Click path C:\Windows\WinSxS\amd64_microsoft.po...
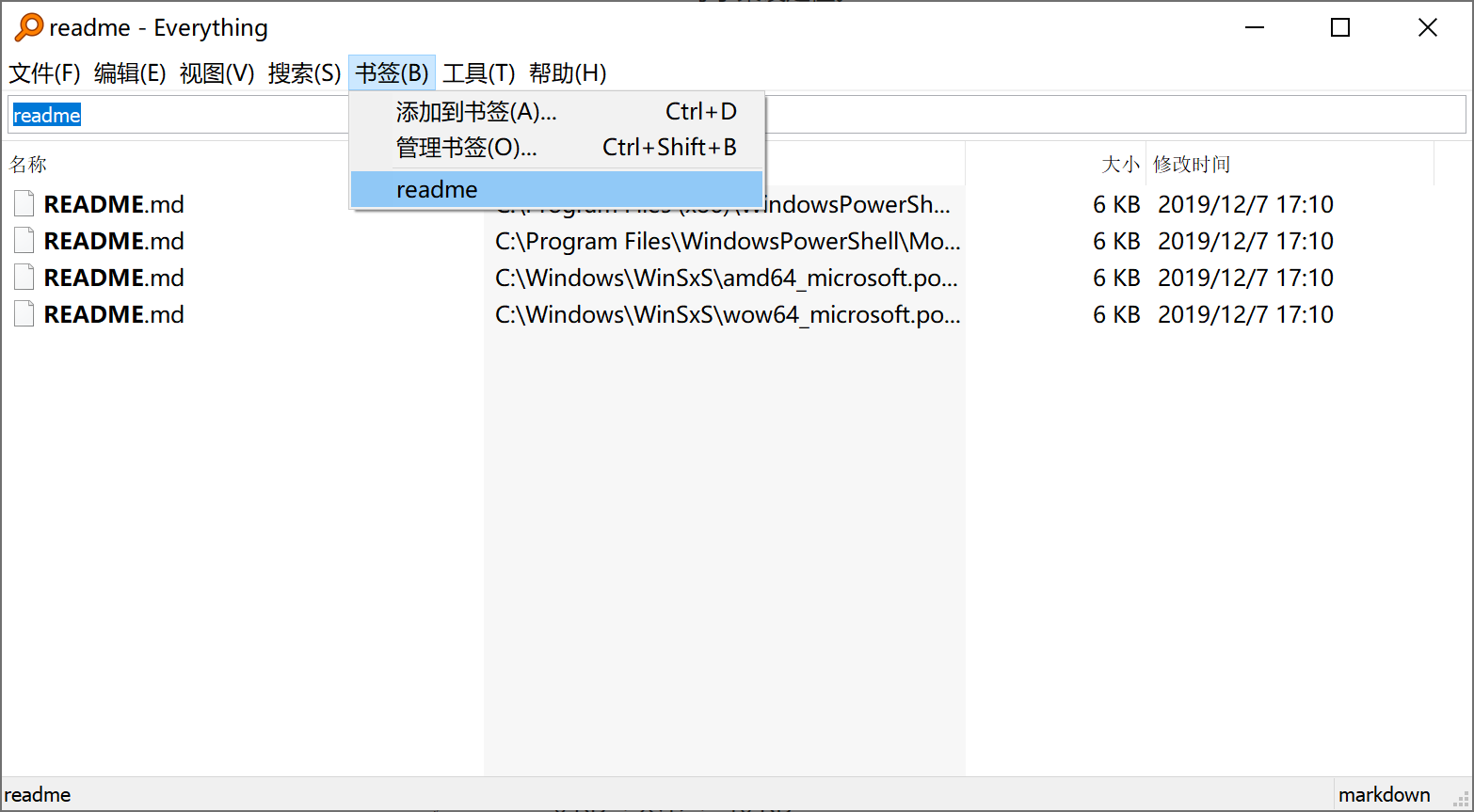The width and height of the screenshot is (1474, 812). coord(727,278)
